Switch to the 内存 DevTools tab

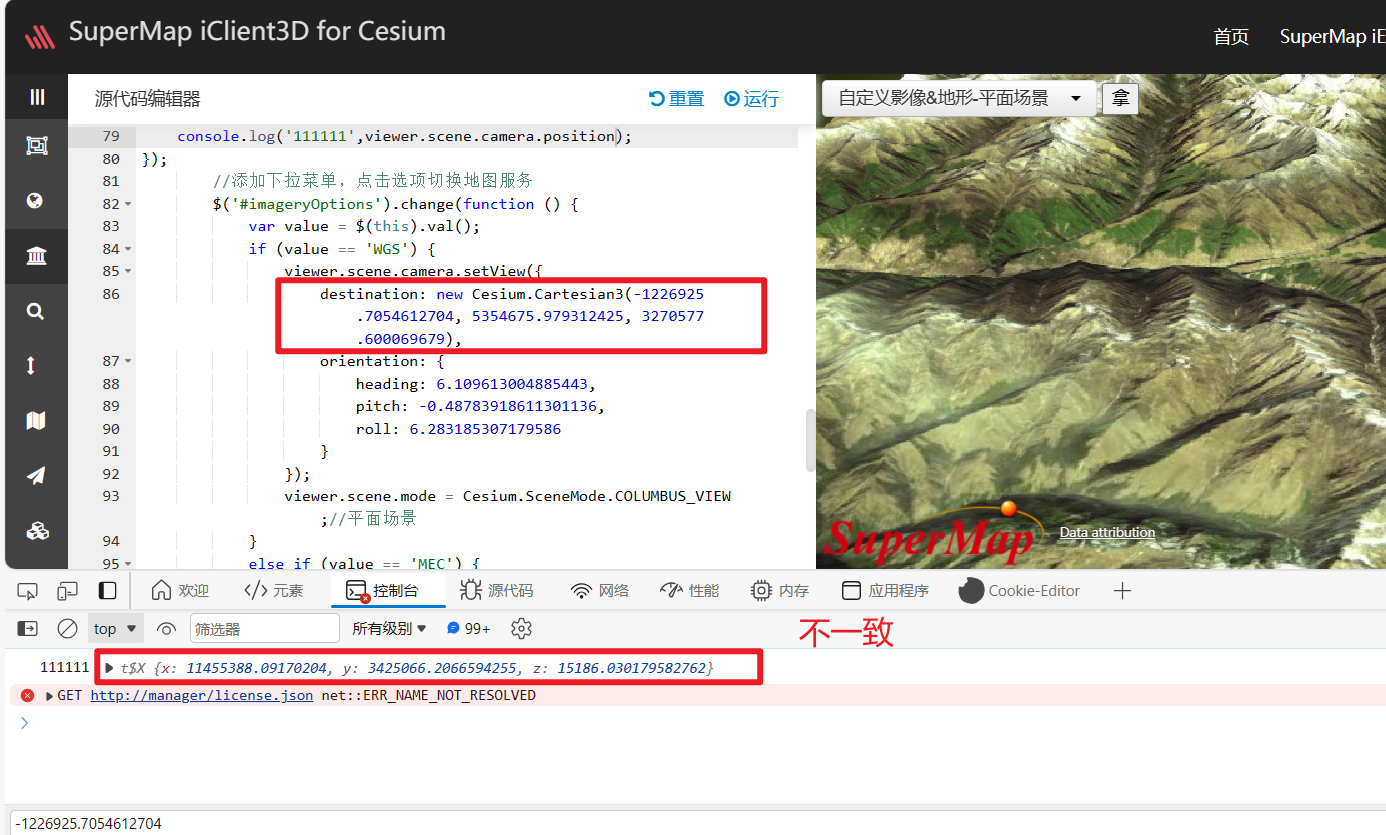[780, 591]
